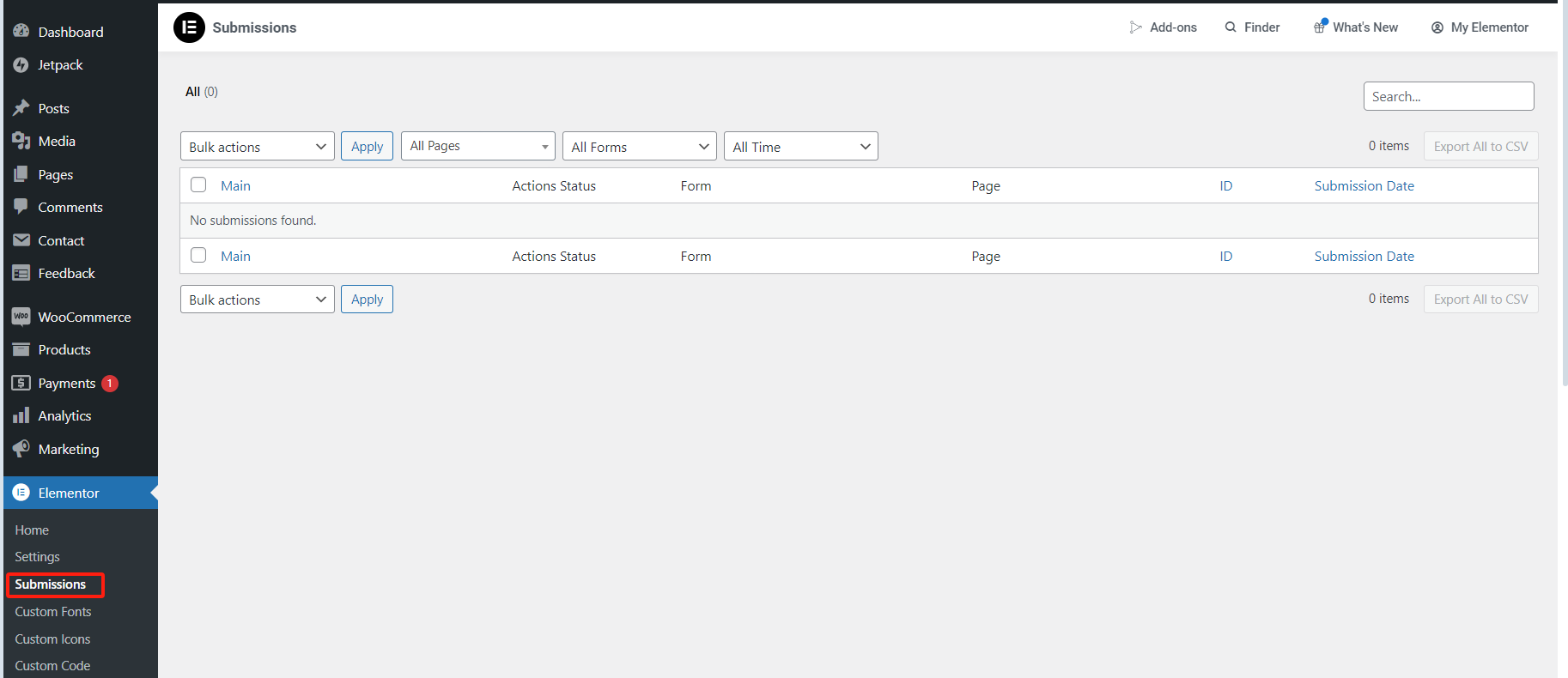Sort by the Submission Date column header
Screen dimensions: 1568x678
pyautogui.click(x=1364, y=186)
